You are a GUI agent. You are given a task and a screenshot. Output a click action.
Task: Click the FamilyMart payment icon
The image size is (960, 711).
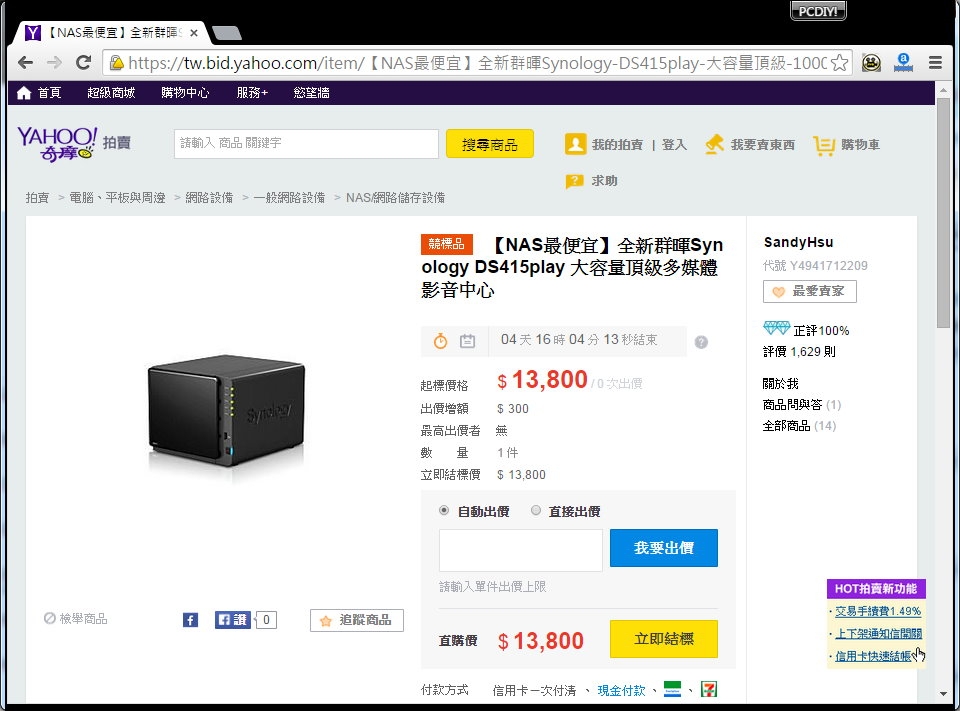coord(672,690)
